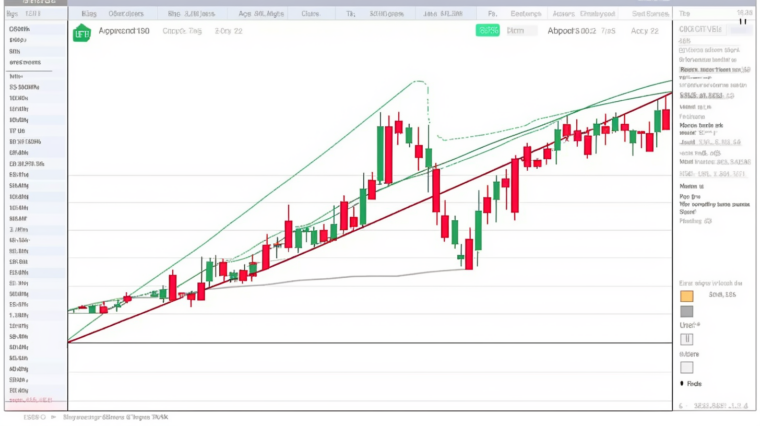
Task: Expand the Abpoof interval selector in header
Action: tap(572, 31)
